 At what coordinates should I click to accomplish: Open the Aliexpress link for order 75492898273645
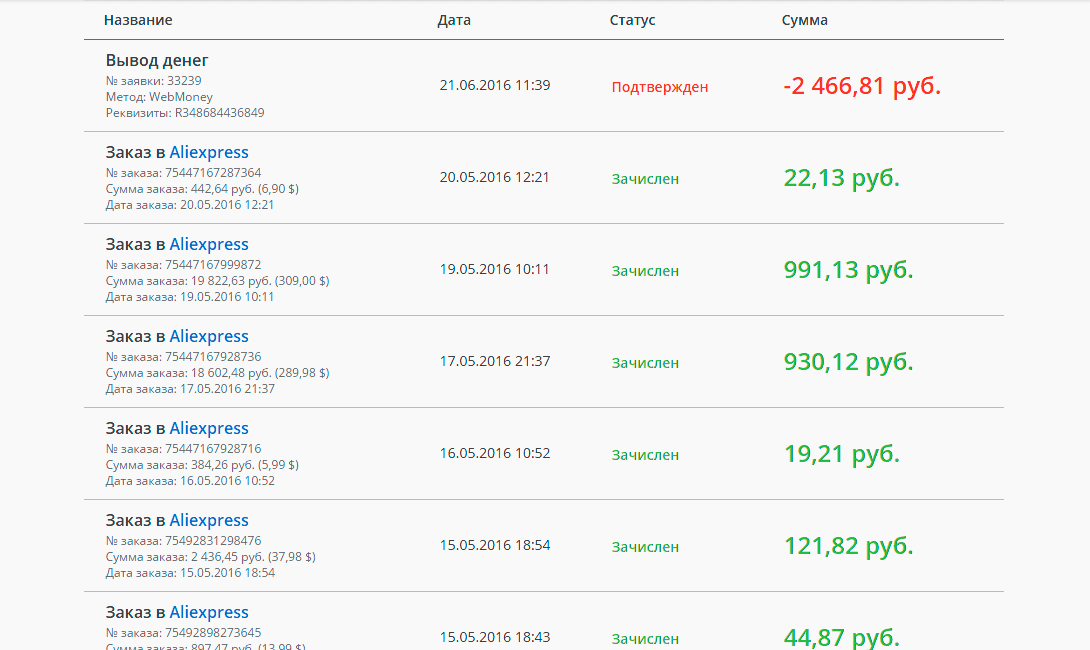[209, 612]
